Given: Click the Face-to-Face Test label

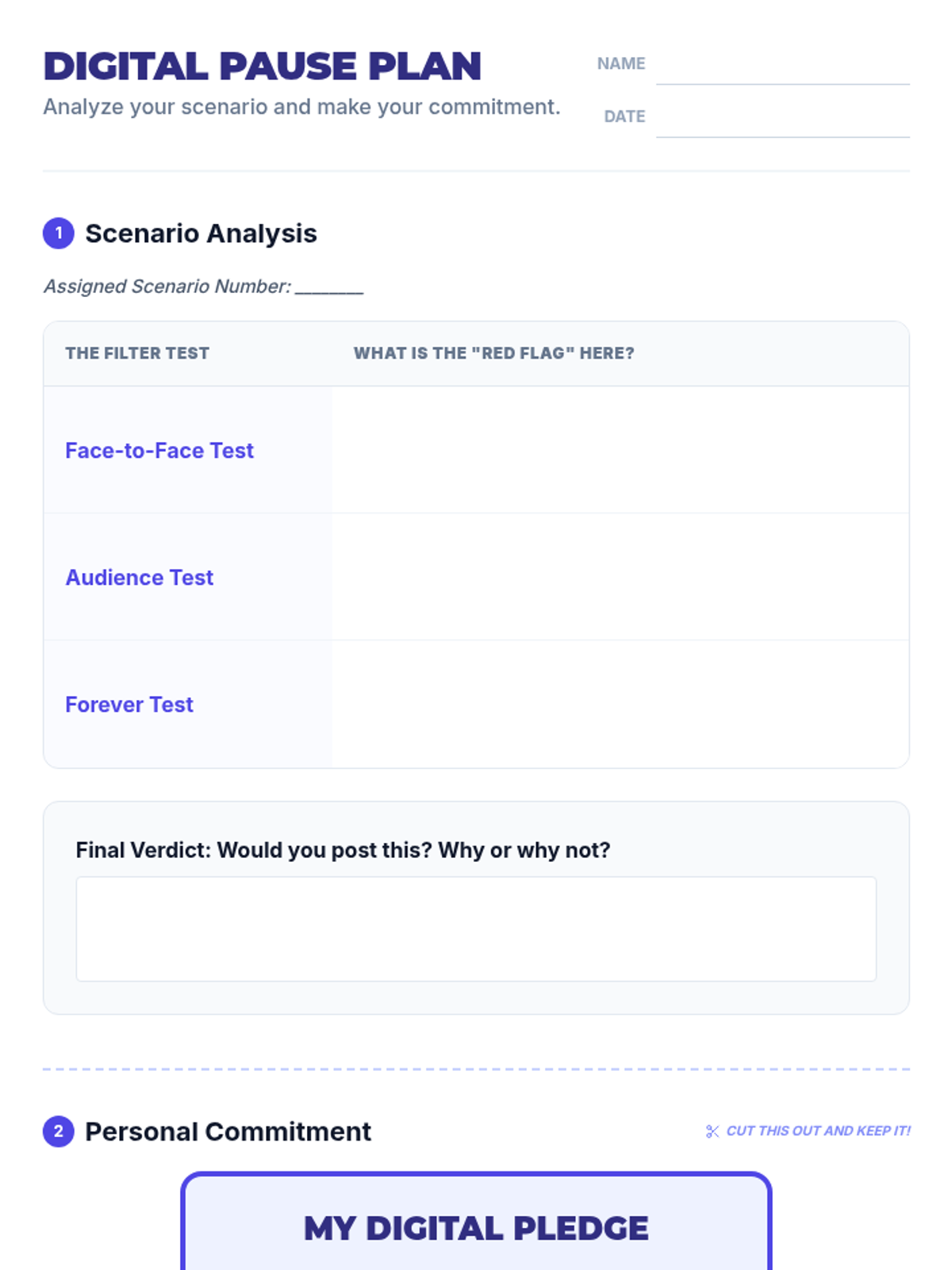Looking at the screenshot, I should 159,451.
